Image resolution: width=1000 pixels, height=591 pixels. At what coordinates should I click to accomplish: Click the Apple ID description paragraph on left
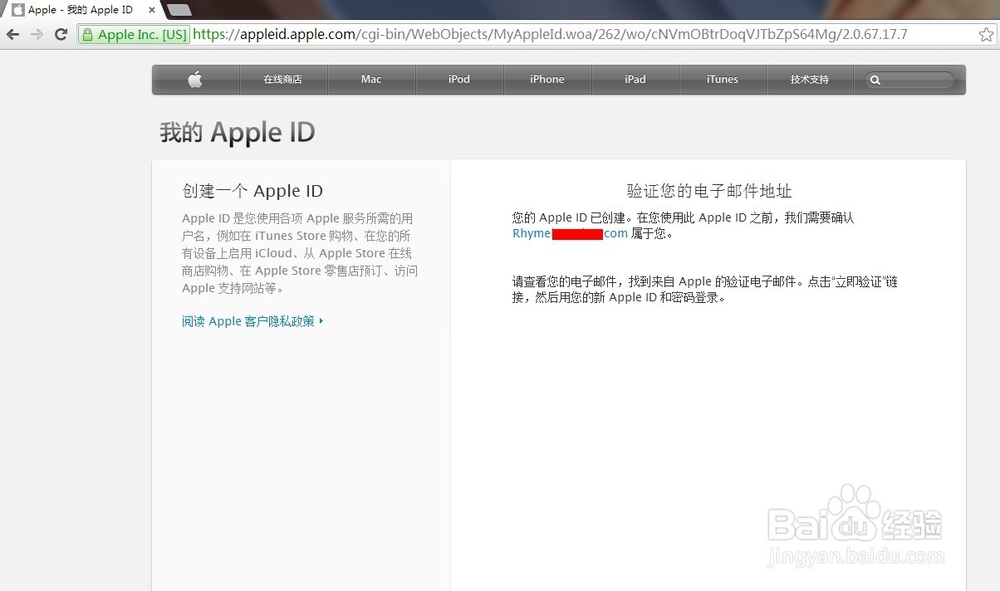coord(300,253)
